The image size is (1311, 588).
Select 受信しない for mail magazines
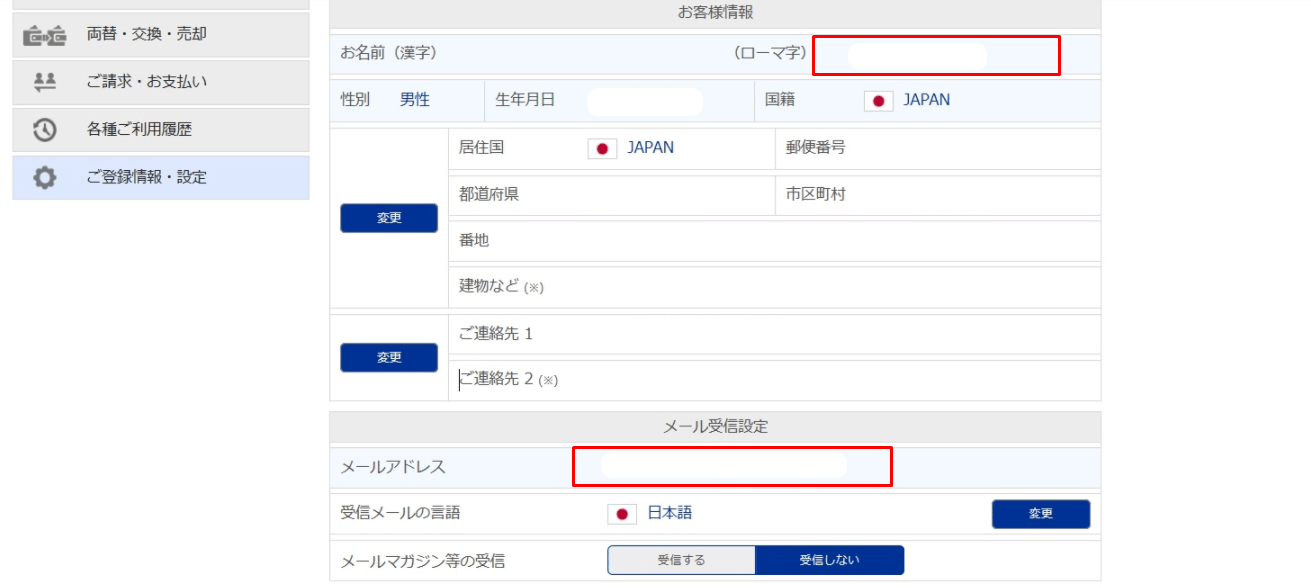(x=829, y=560)
